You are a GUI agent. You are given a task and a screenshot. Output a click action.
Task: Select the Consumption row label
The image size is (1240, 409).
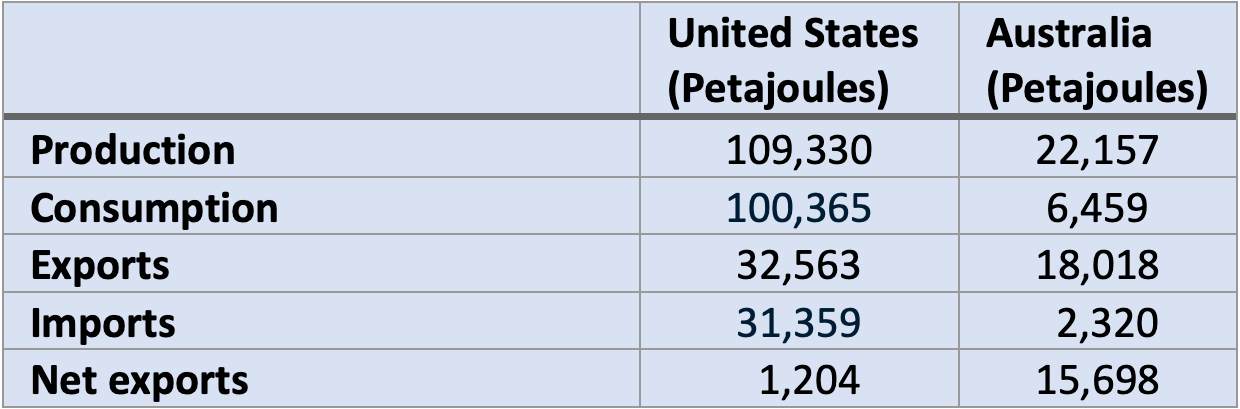click(x=154, y=208)
